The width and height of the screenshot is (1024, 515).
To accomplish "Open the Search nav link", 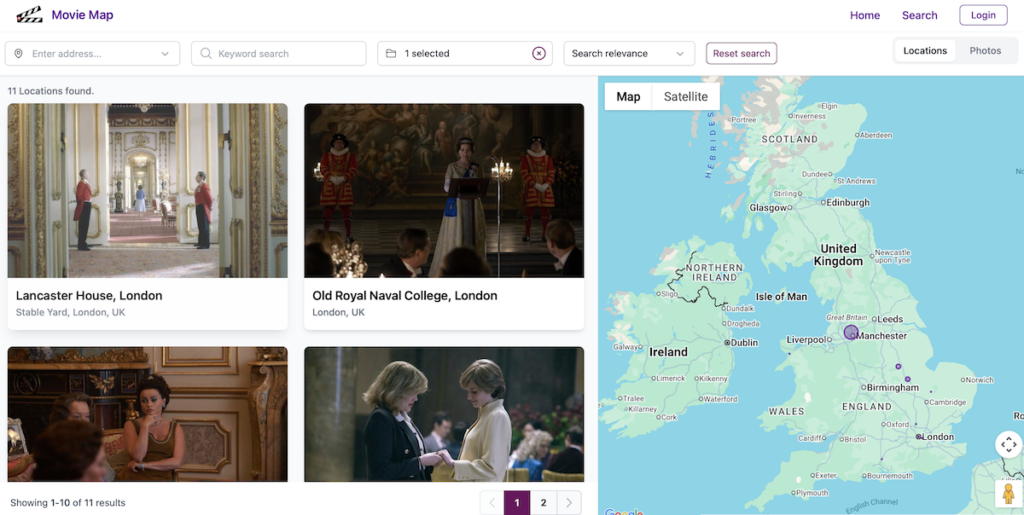I will pyautogui.click(x=919, y=15).
